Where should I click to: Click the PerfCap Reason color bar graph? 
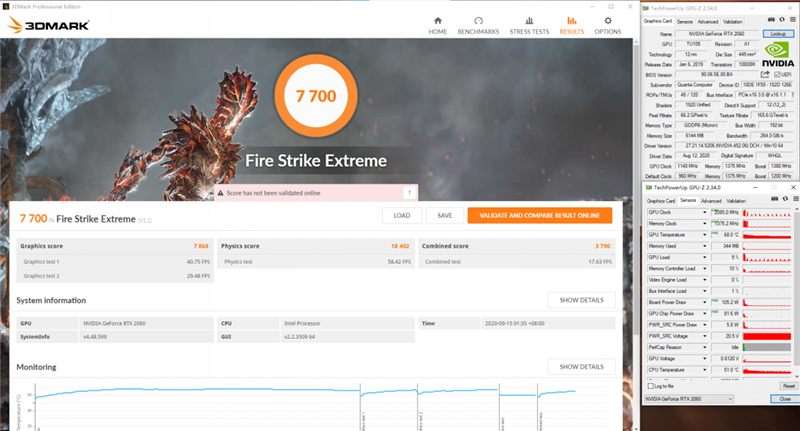[x=767, y=347]
